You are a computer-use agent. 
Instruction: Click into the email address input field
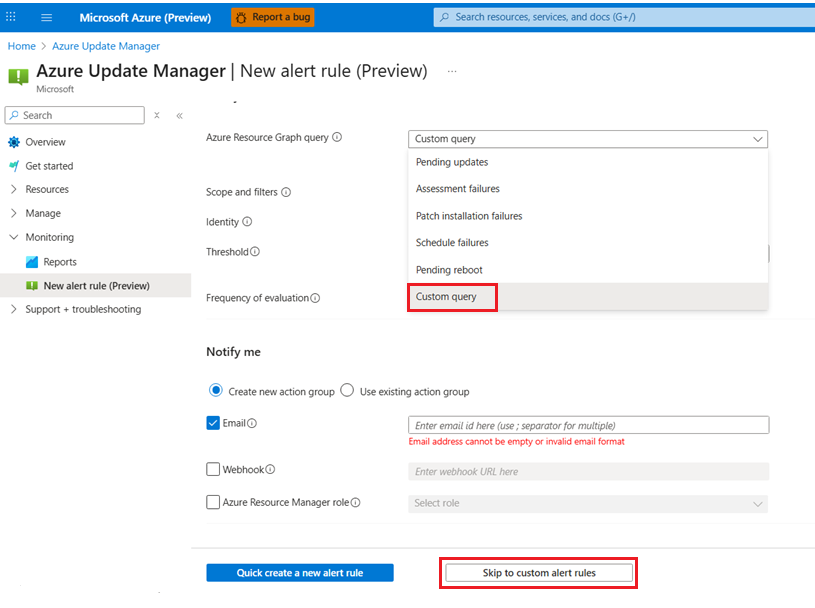click(x=588, y=425)
